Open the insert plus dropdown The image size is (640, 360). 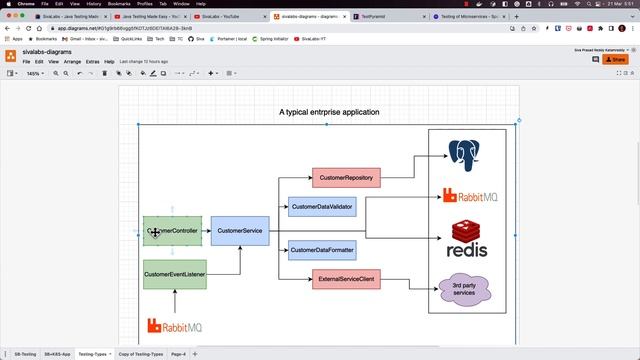click(x=213, y=73)
